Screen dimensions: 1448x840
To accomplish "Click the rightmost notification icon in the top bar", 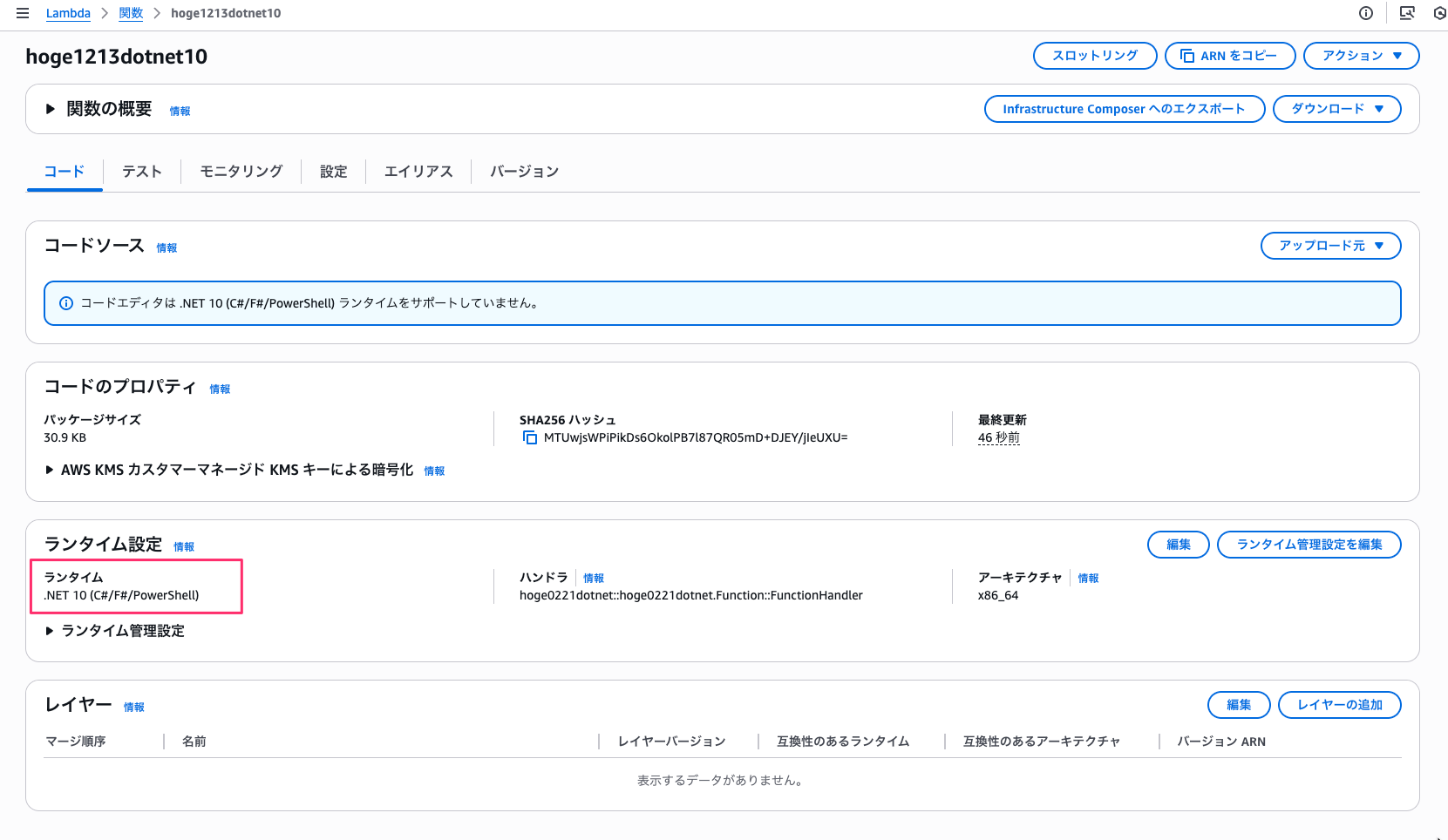I will click(1440, 13).
